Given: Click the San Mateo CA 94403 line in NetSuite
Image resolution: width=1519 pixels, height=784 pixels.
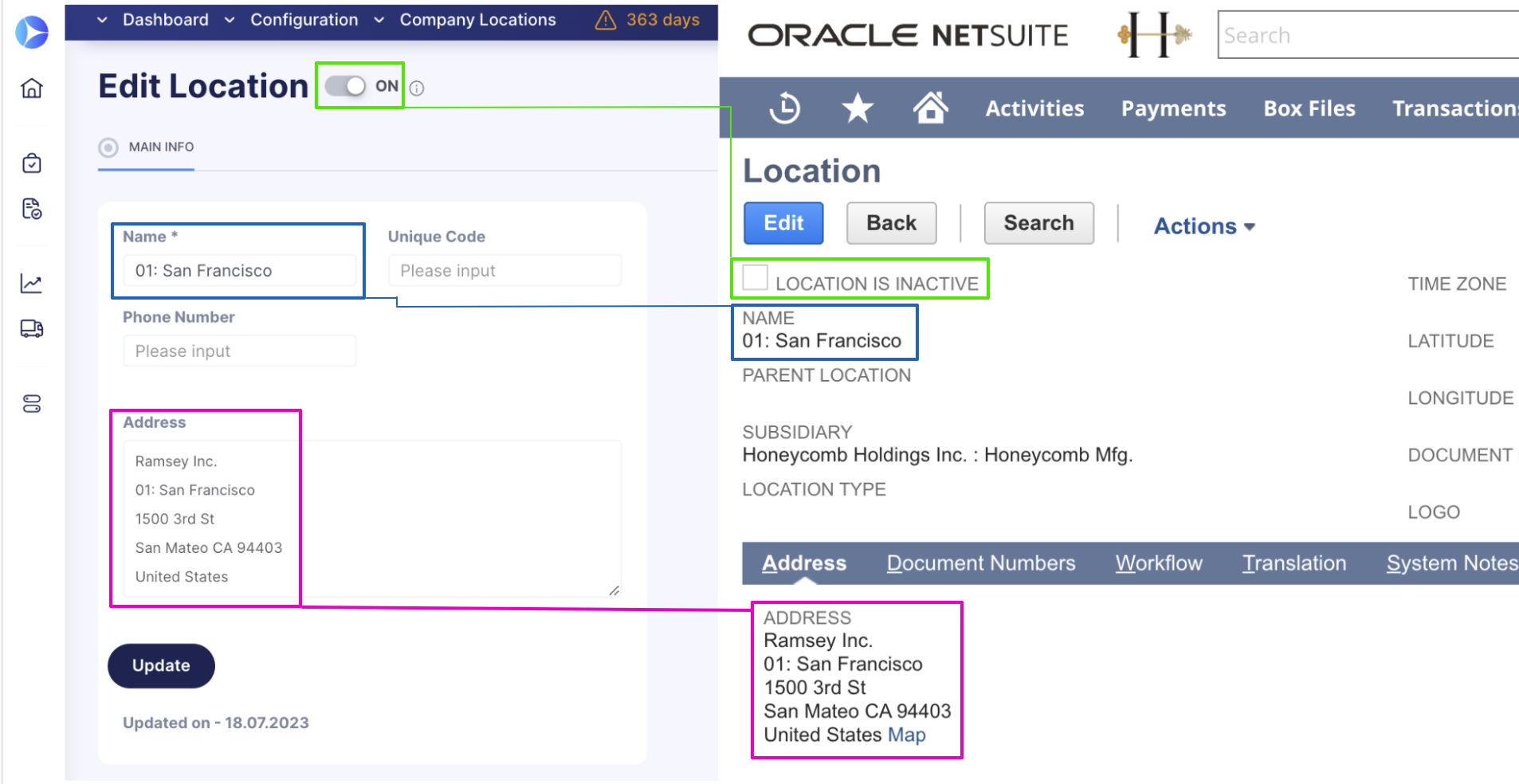Looking at the screenshot, I should click(858, 711).
